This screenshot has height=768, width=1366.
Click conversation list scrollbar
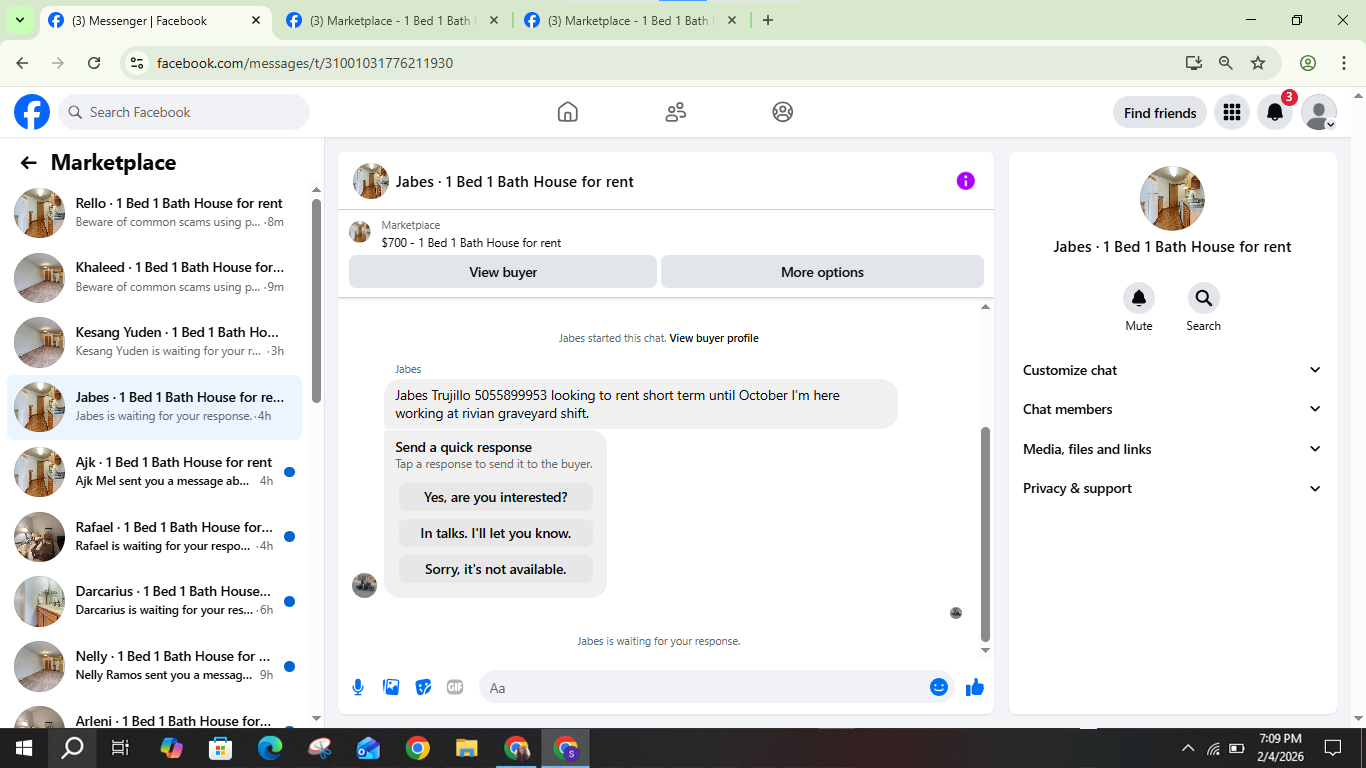point(316,300)
